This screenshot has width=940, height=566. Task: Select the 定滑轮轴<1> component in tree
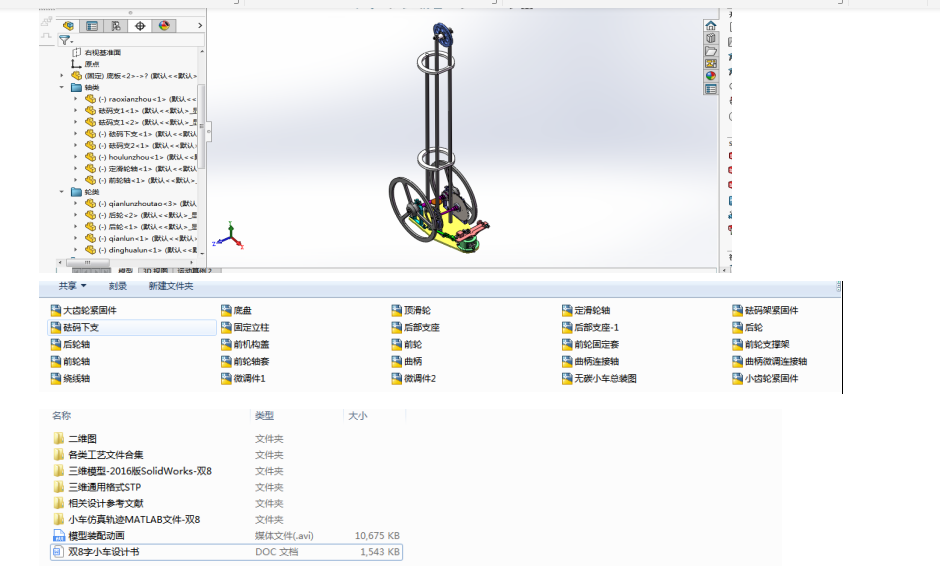pos(141,168)
